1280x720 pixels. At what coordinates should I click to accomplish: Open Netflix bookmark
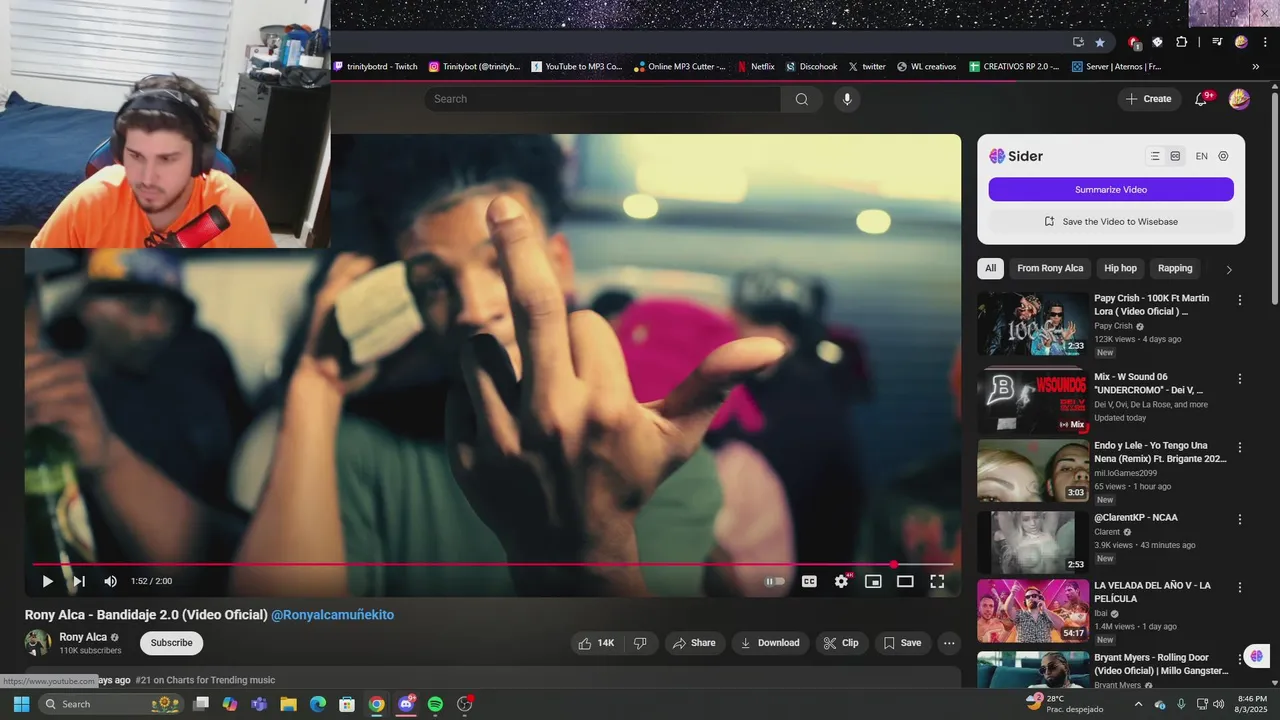(x=756, y=67)
